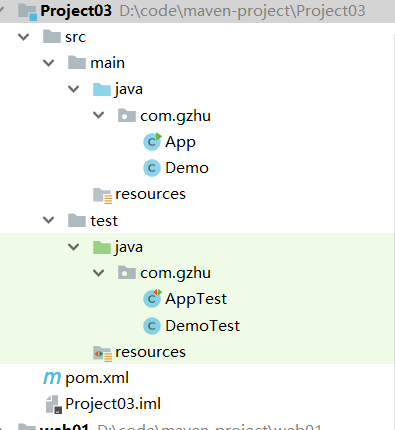This screenshot has height=430, width=395.
Task: Open the Project03.iml file
Action: coord(113,404)
